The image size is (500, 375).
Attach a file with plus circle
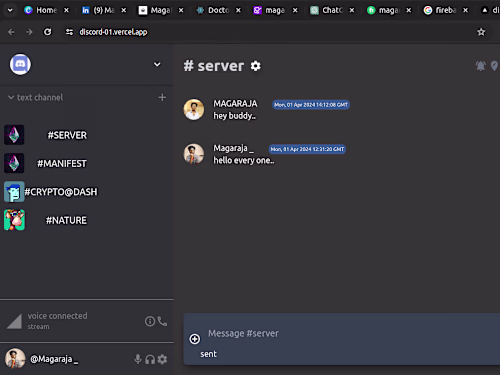195,339
